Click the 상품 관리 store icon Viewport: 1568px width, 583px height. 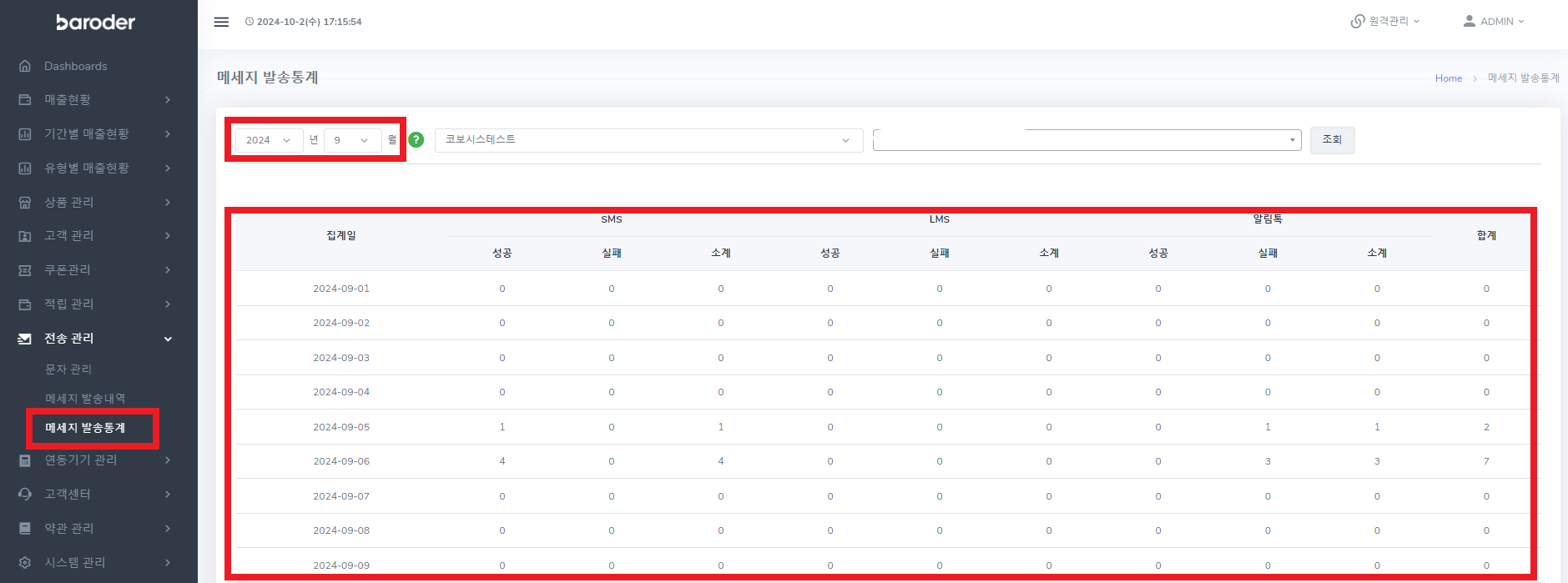(x=25, y=202)
